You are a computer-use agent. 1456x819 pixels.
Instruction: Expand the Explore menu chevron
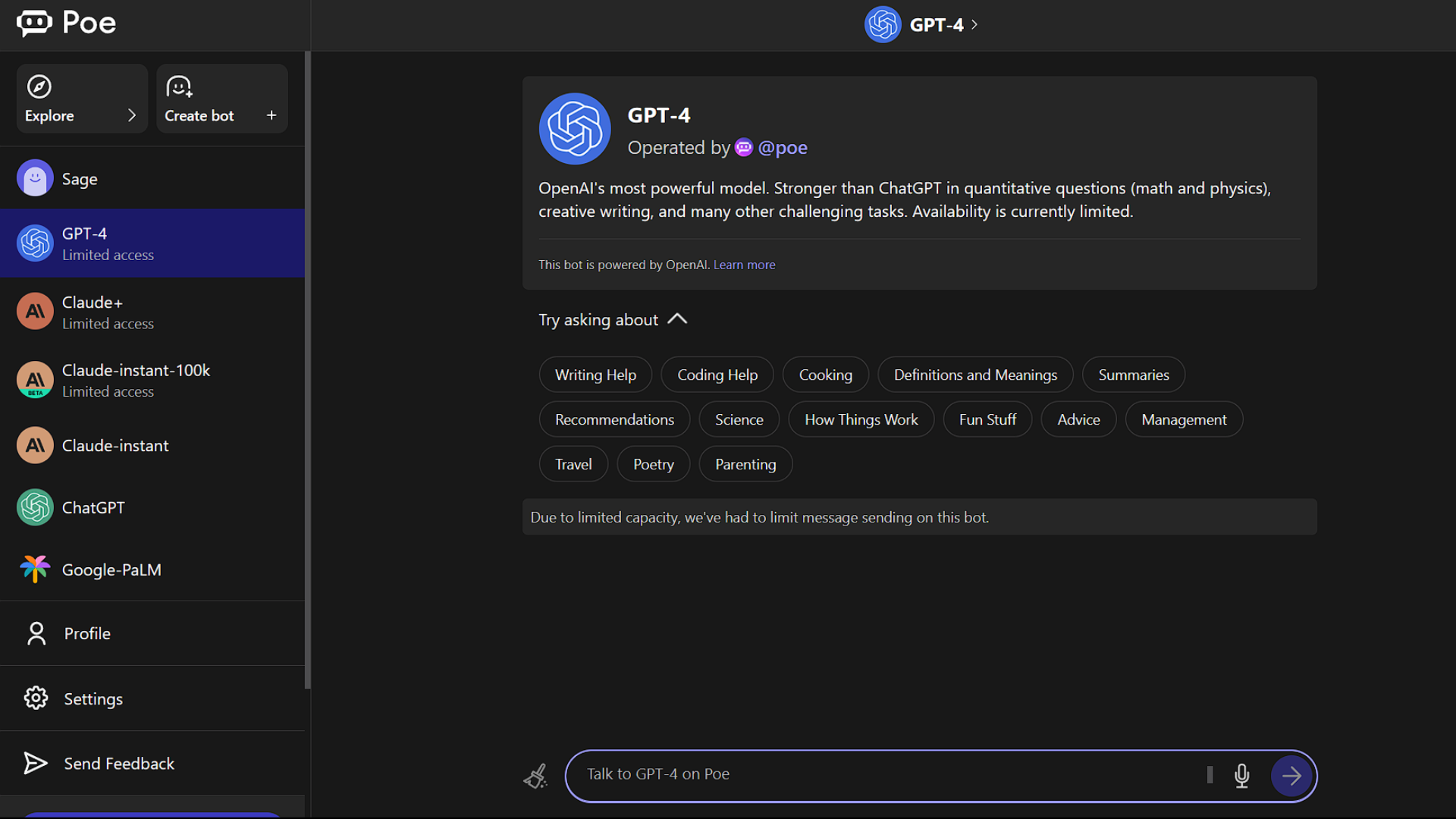[132, 115]
